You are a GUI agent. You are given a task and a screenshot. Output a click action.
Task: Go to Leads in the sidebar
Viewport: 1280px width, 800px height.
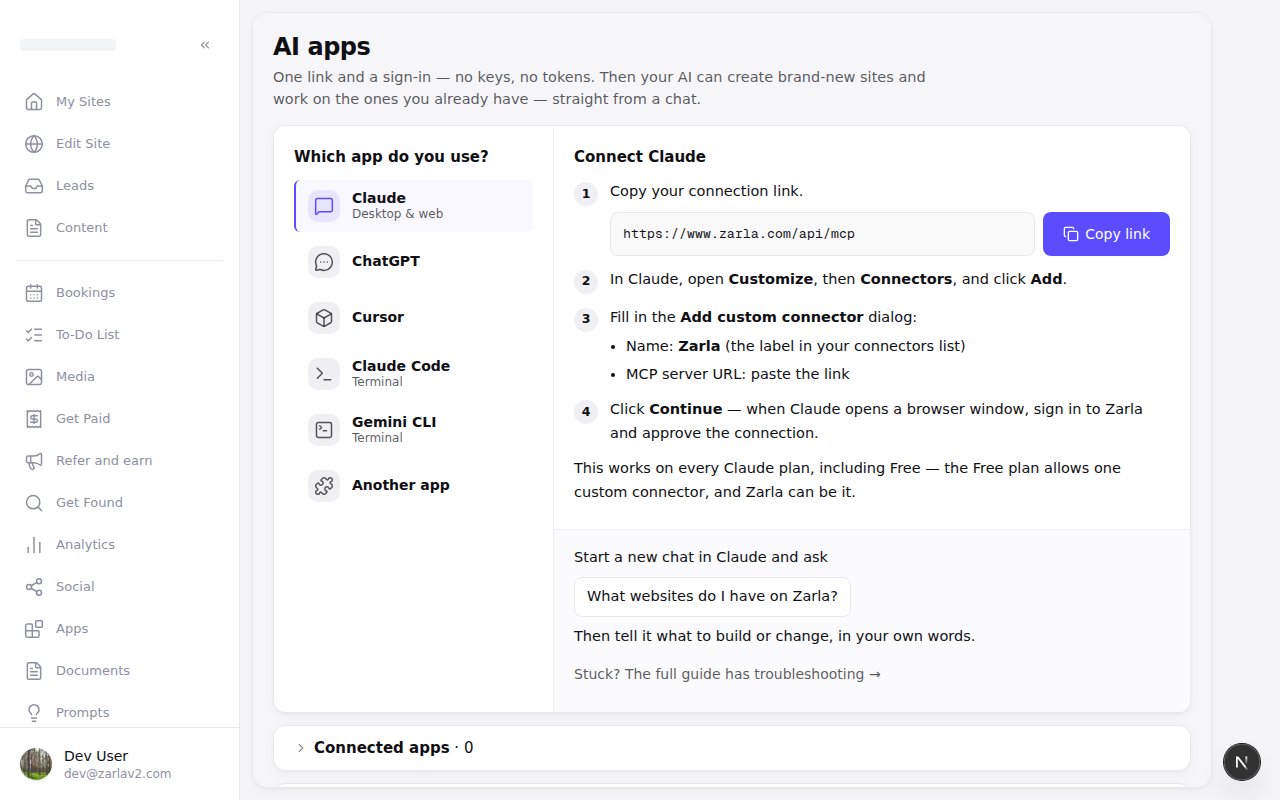(120, 186)
